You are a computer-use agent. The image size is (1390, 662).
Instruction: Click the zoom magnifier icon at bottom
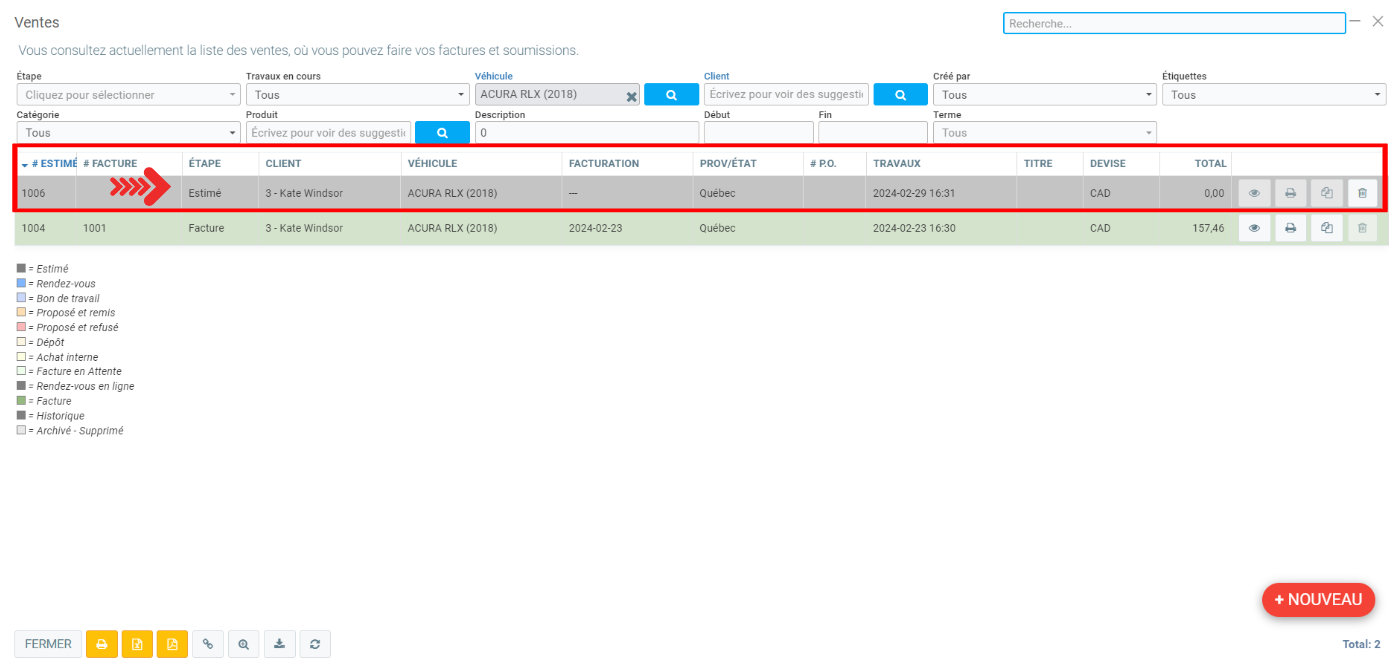pyautogui.click(x=243, y=645)
